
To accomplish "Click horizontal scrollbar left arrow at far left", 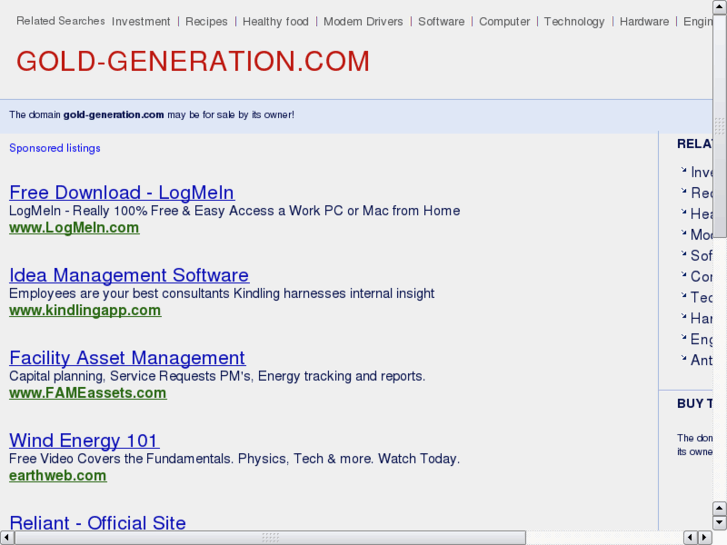I will click(6, 537).
